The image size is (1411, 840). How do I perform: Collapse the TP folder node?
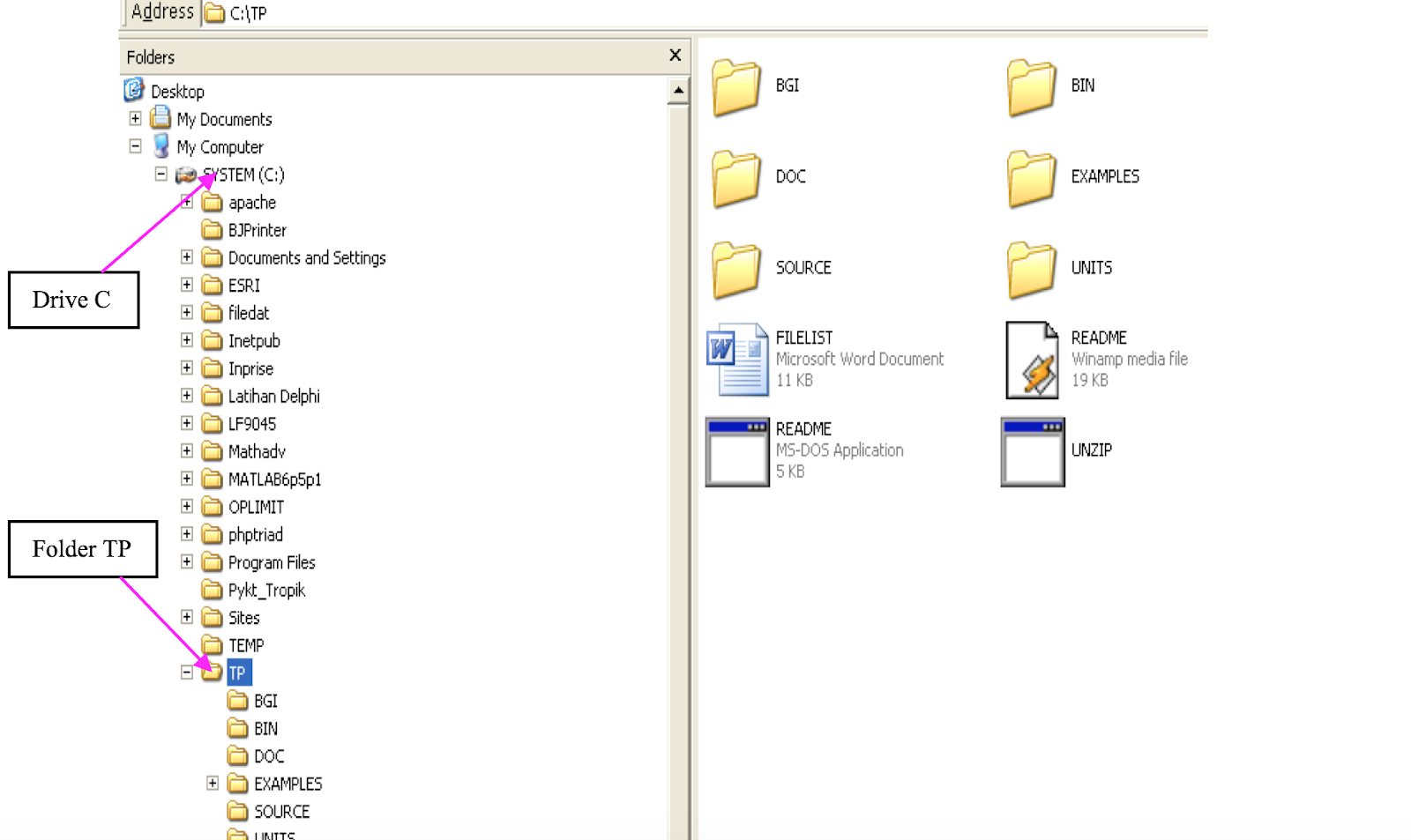[x=186, y=672]
